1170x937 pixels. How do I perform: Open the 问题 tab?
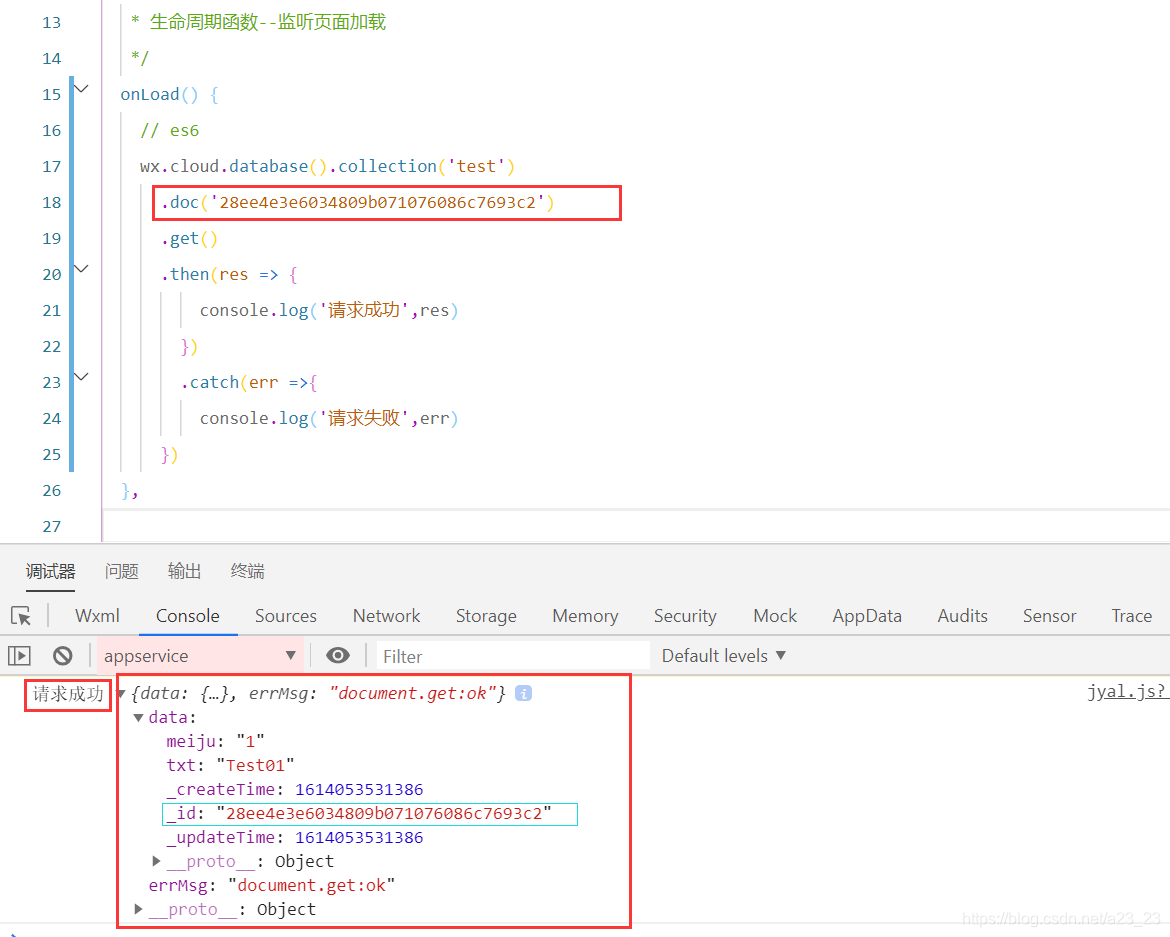(x=122, y=571)
